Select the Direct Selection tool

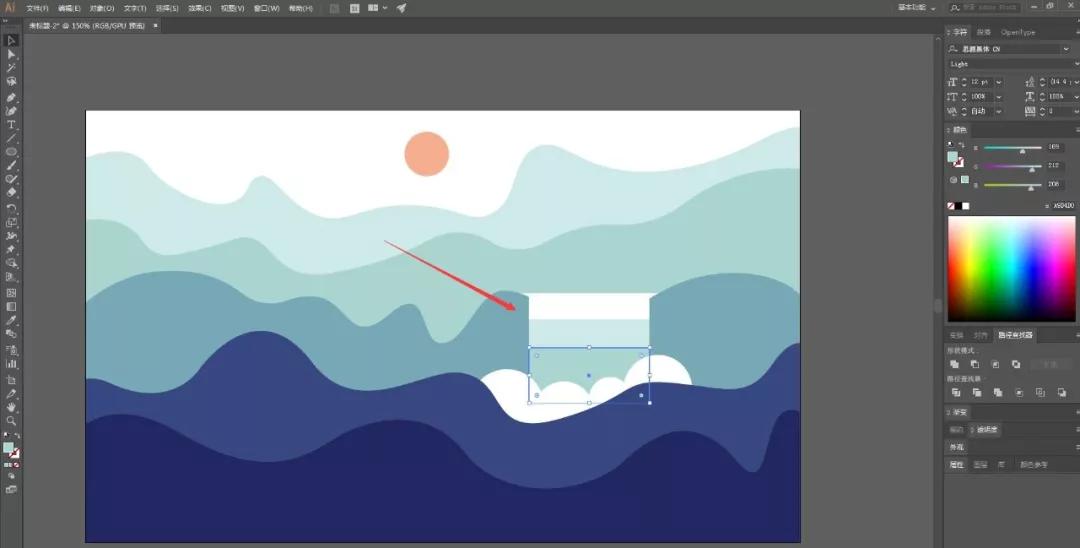[11, 54]
